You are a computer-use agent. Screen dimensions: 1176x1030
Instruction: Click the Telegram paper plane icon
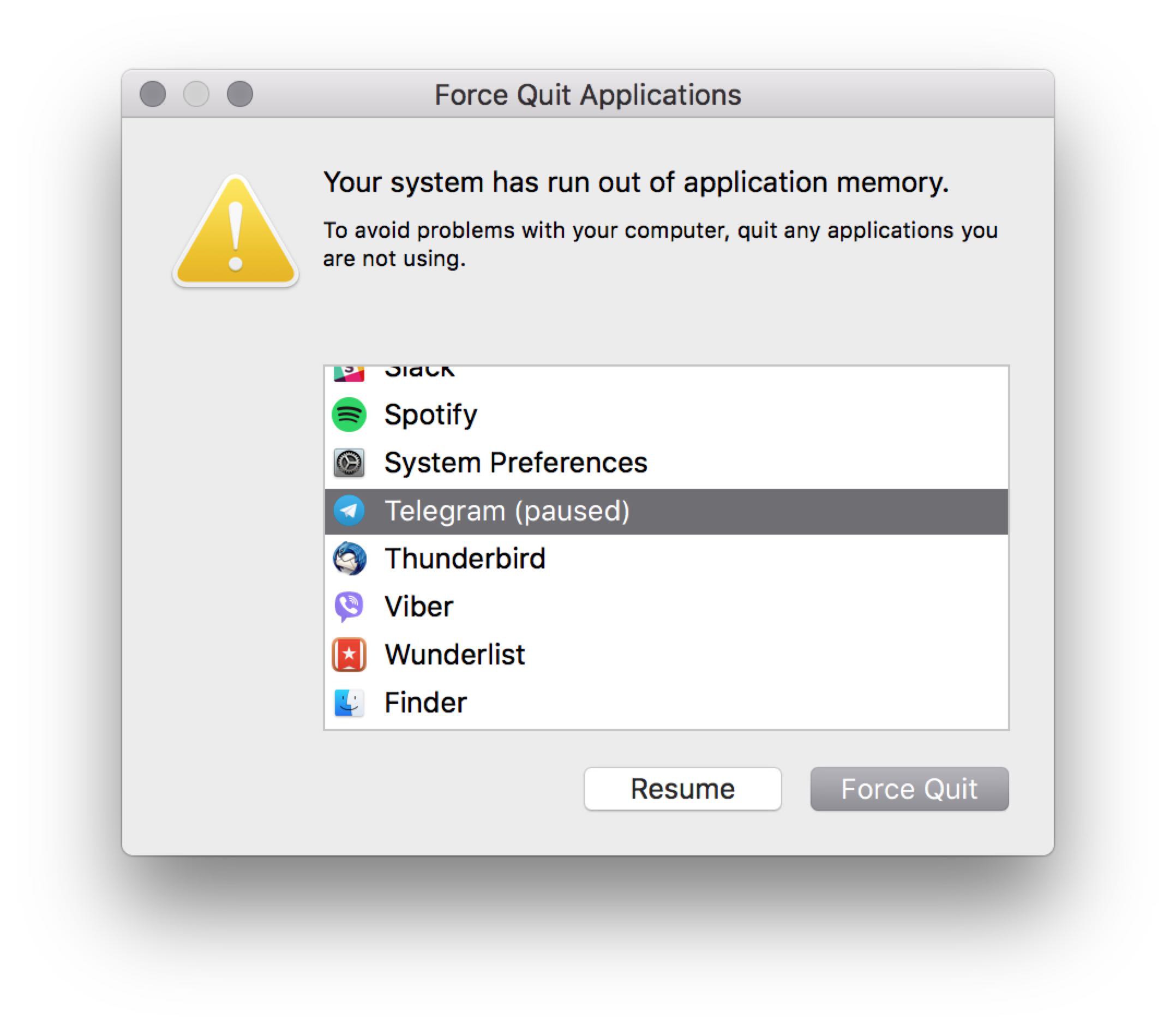click(x=349, y=511)
